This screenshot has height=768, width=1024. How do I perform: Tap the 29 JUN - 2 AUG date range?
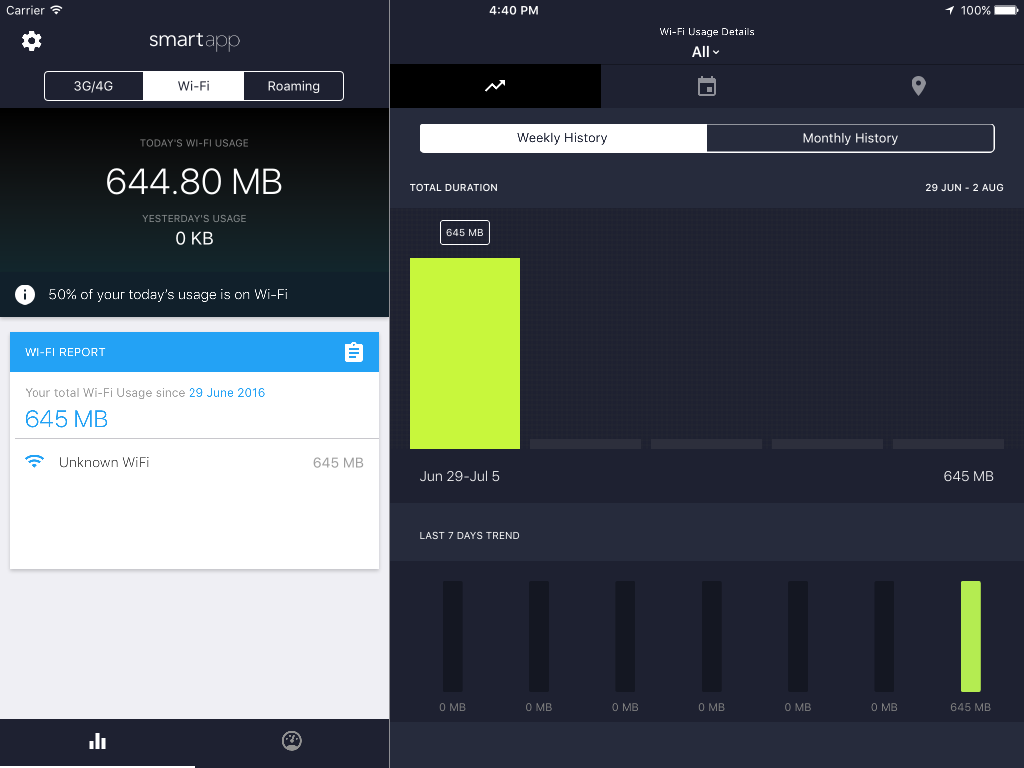[964, 187]
